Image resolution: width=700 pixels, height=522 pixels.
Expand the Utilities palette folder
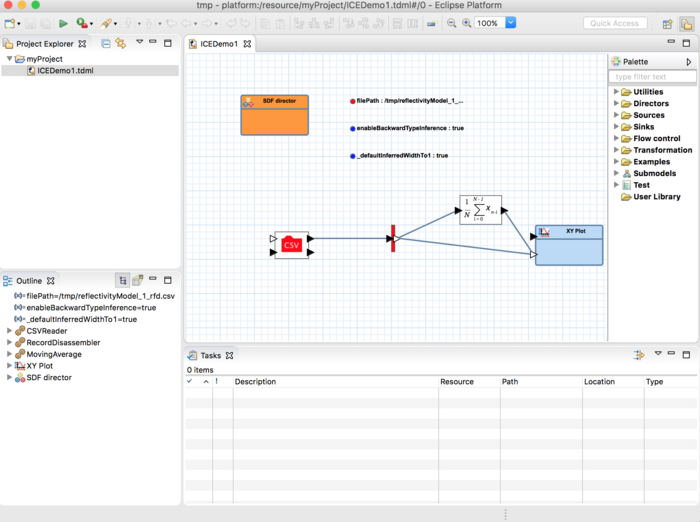click(x=616, y=92)
